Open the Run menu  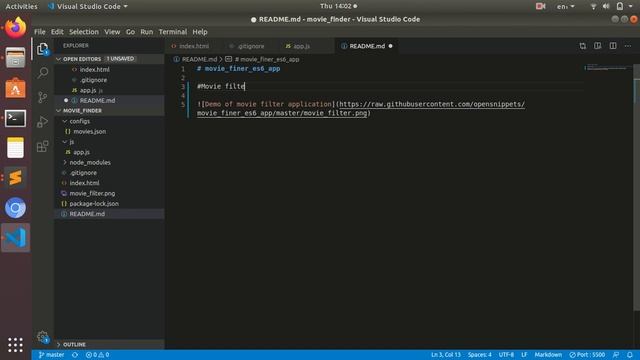(x=147, y=32)
